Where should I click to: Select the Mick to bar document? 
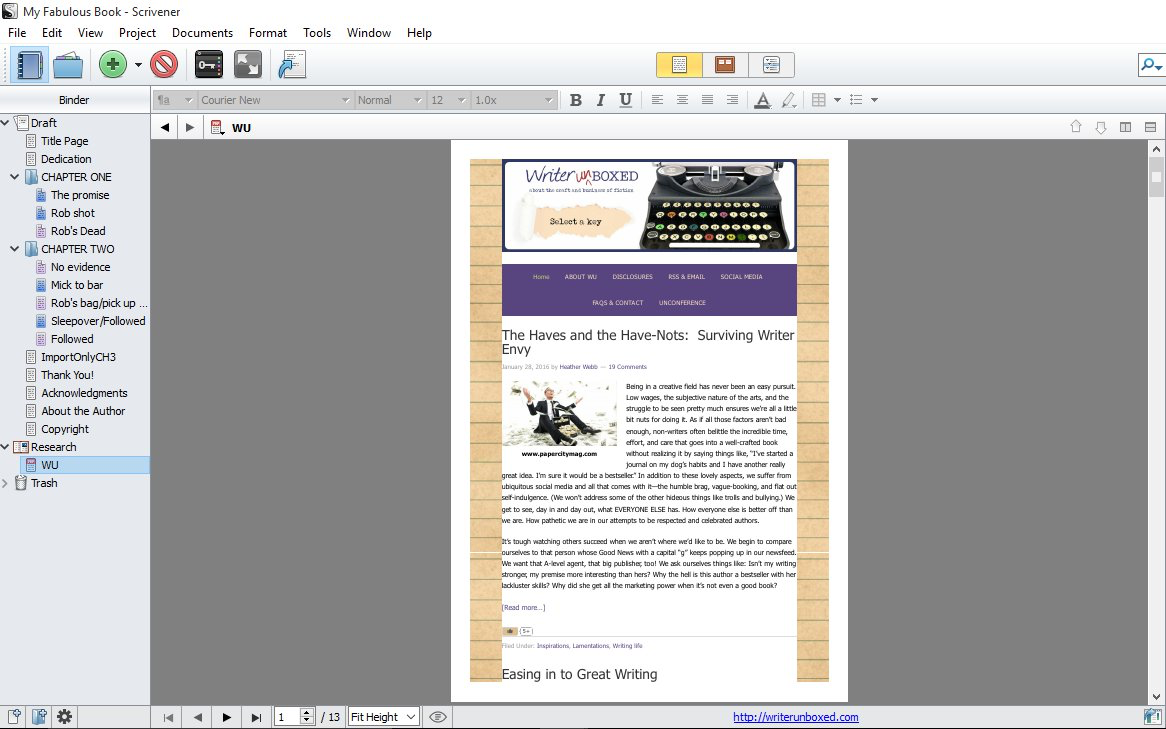pyautogui.click(x=77, y=285)
